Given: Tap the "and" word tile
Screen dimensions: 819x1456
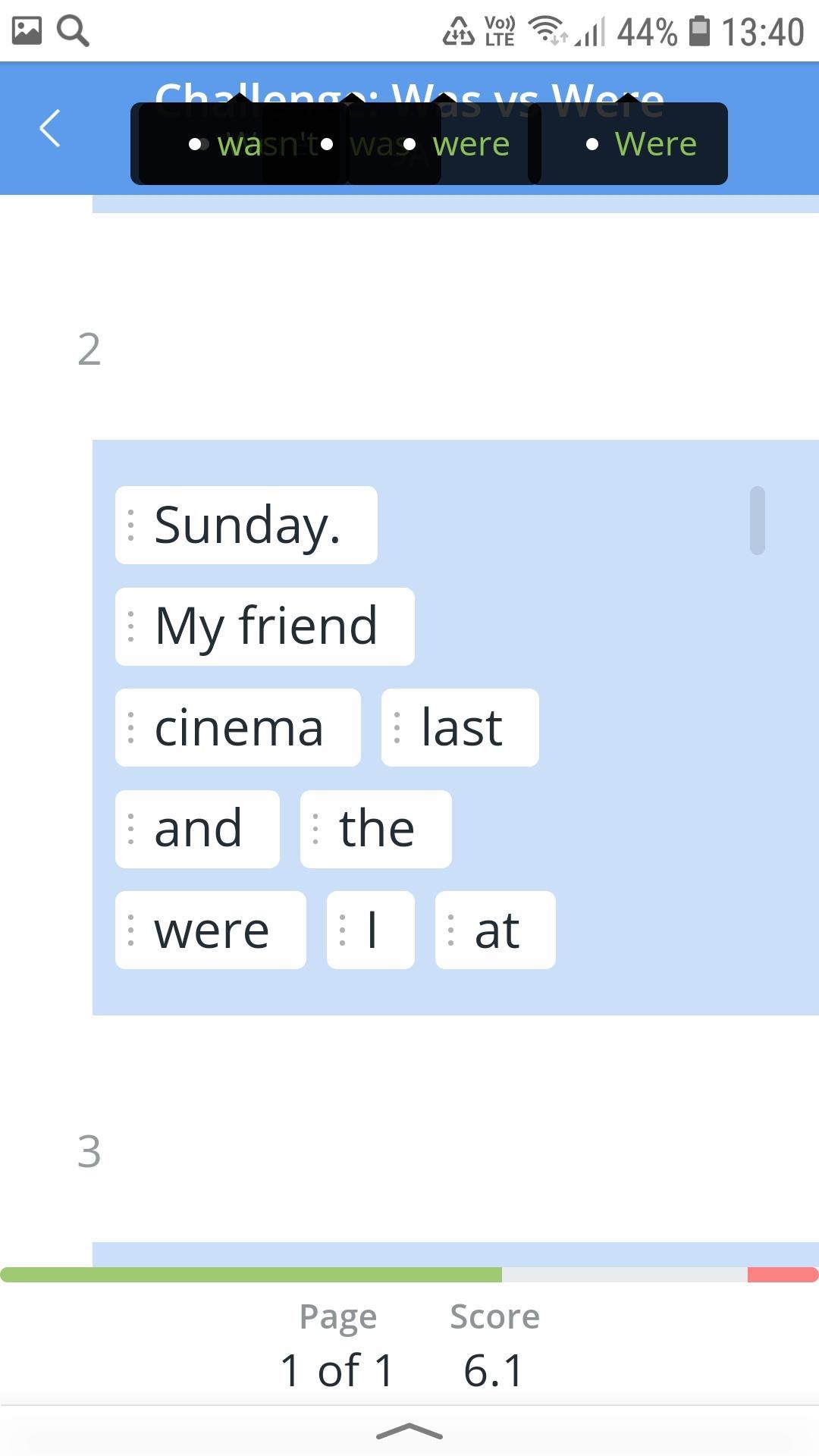Looking at the screenshot, I should coord(197,829).
